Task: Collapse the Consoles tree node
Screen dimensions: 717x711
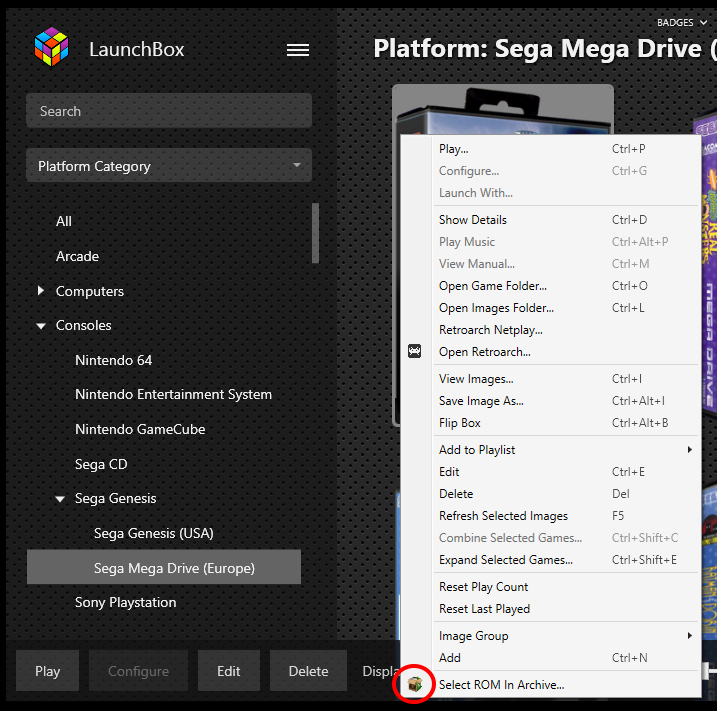Action: 41,326
